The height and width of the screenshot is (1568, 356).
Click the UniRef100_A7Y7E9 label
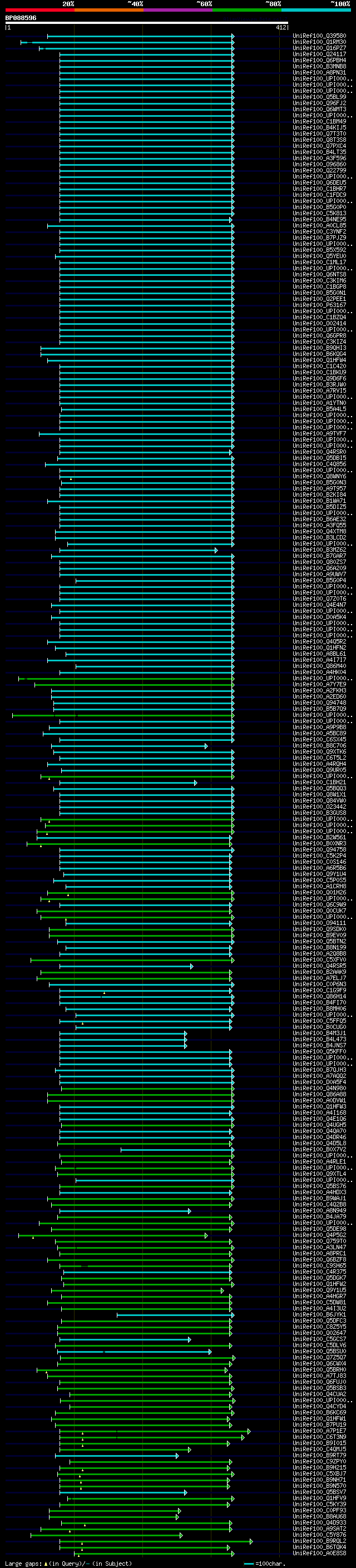click(x=319, y=684)
